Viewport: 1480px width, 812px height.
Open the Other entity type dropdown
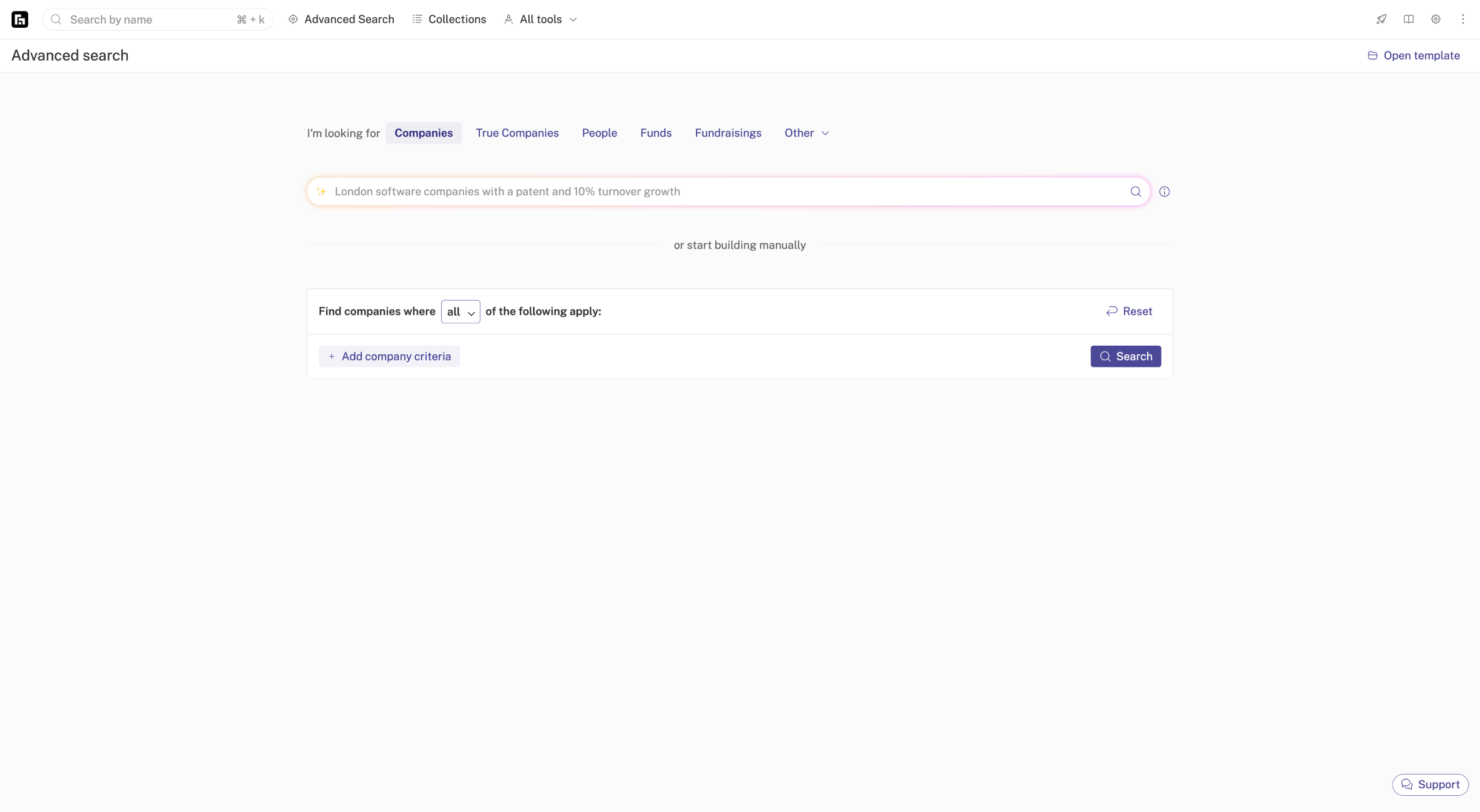coord(806,133)
